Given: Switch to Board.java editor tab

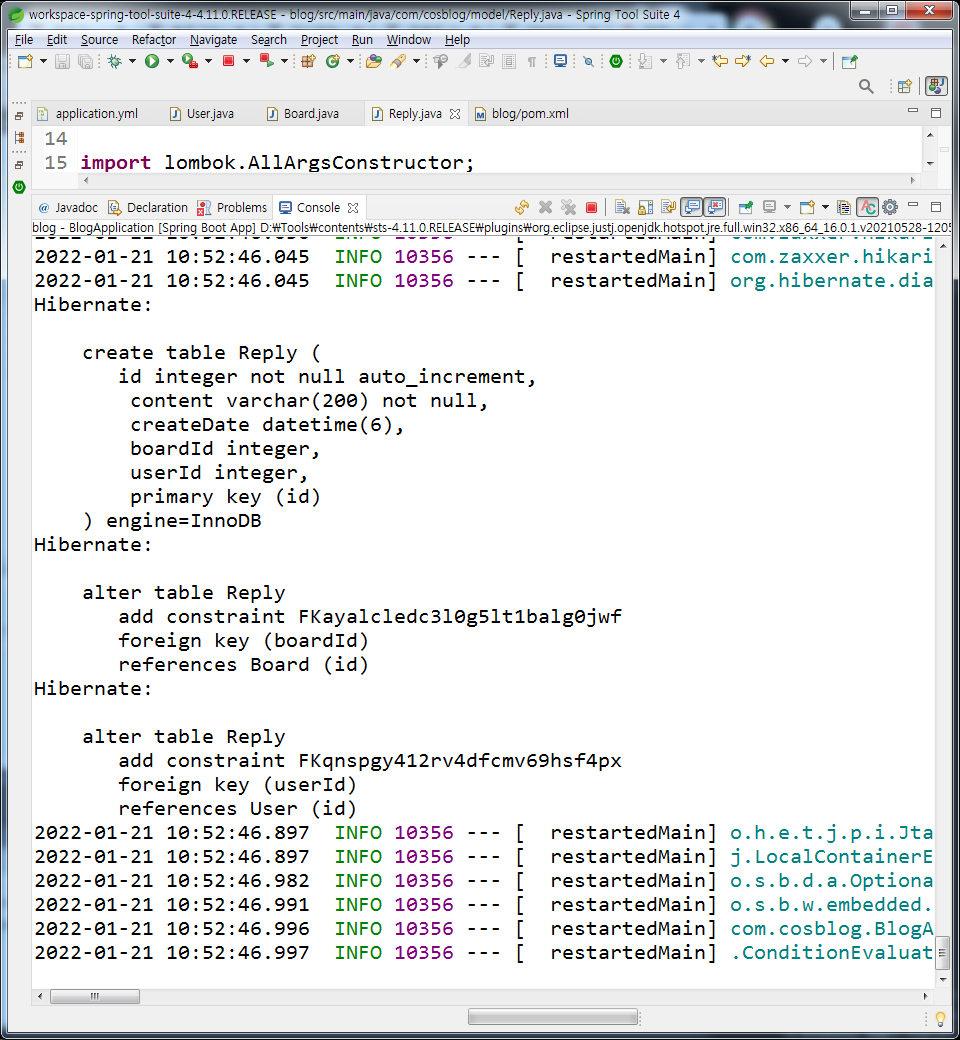Looking at the screenshot, I should tap(303, 114).
